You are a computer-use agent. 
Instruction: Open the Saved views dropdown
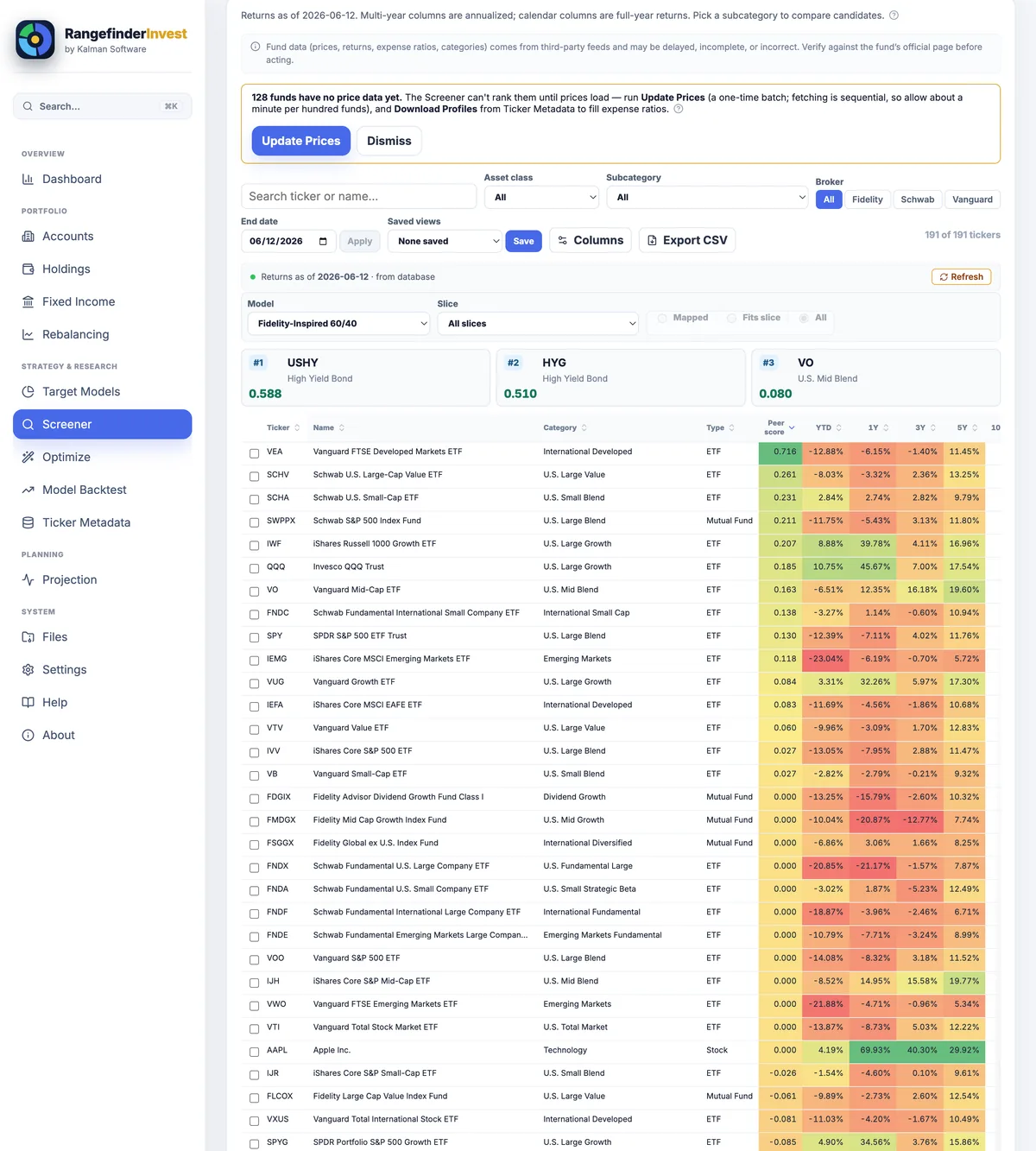445,241
